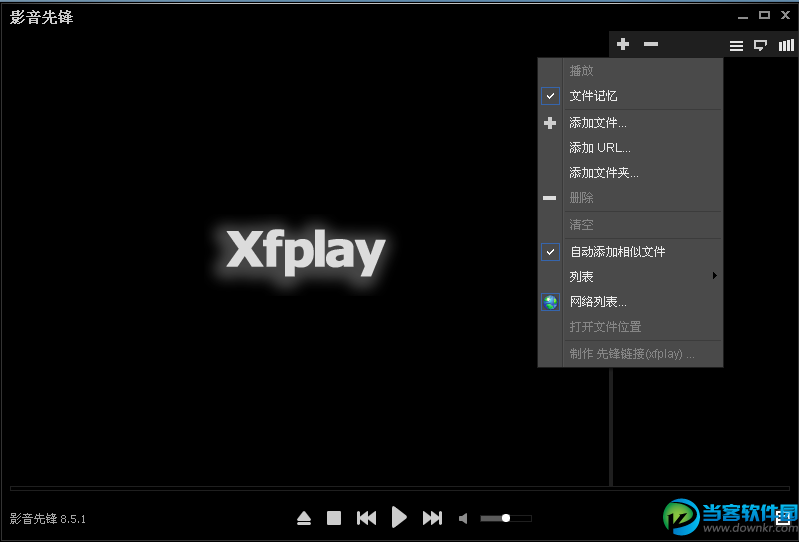
Task: Toggle the 文件记忆 checkbox
Action: tap(550, 96)
